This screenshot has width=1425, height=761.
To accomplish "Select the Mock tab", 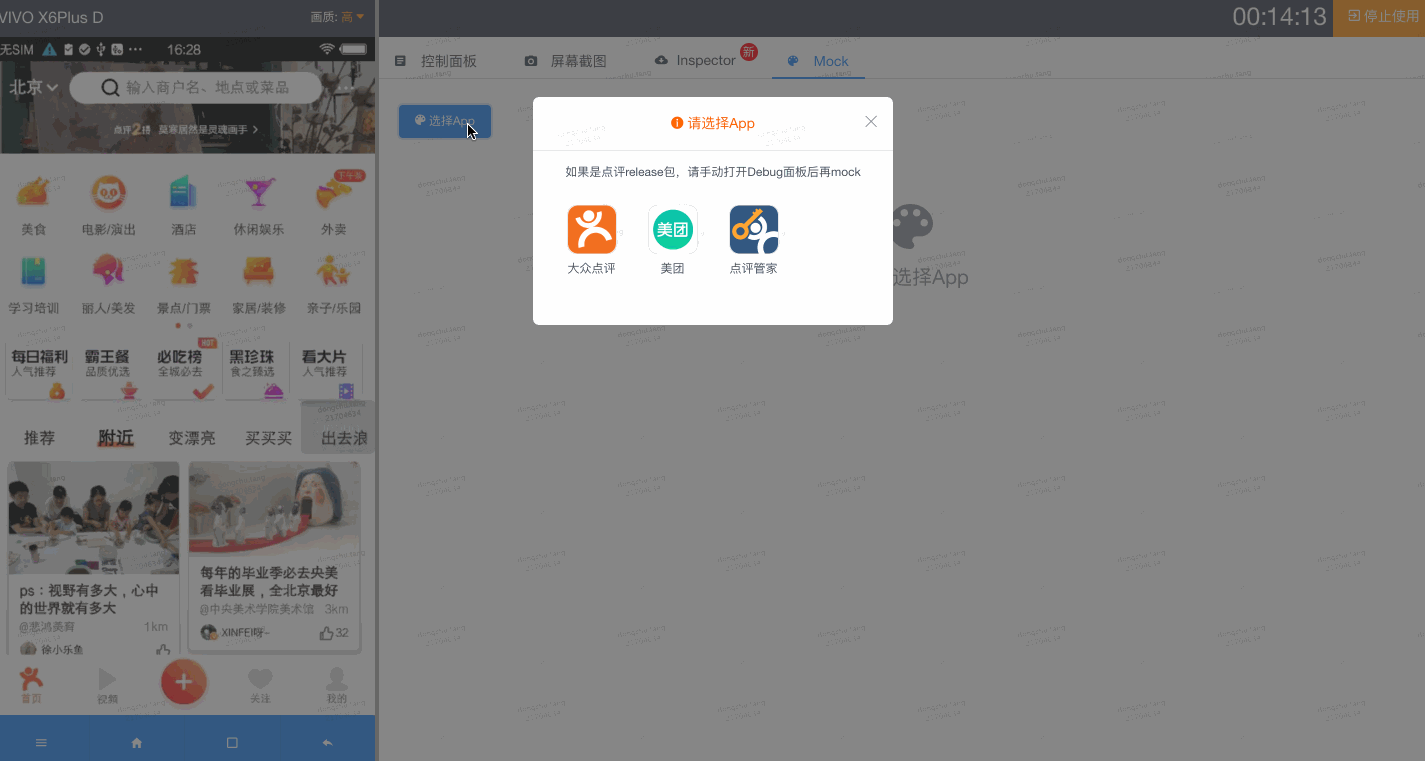I will [x=818, y=61].
